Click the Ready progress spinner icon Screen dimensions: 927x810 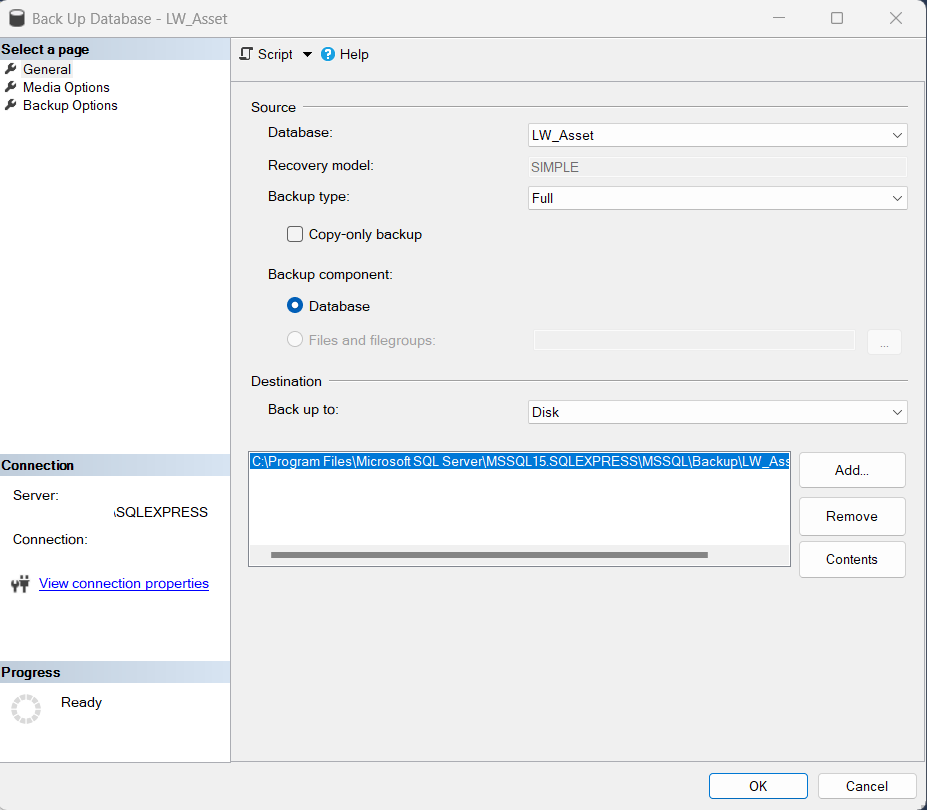(25, 708)
